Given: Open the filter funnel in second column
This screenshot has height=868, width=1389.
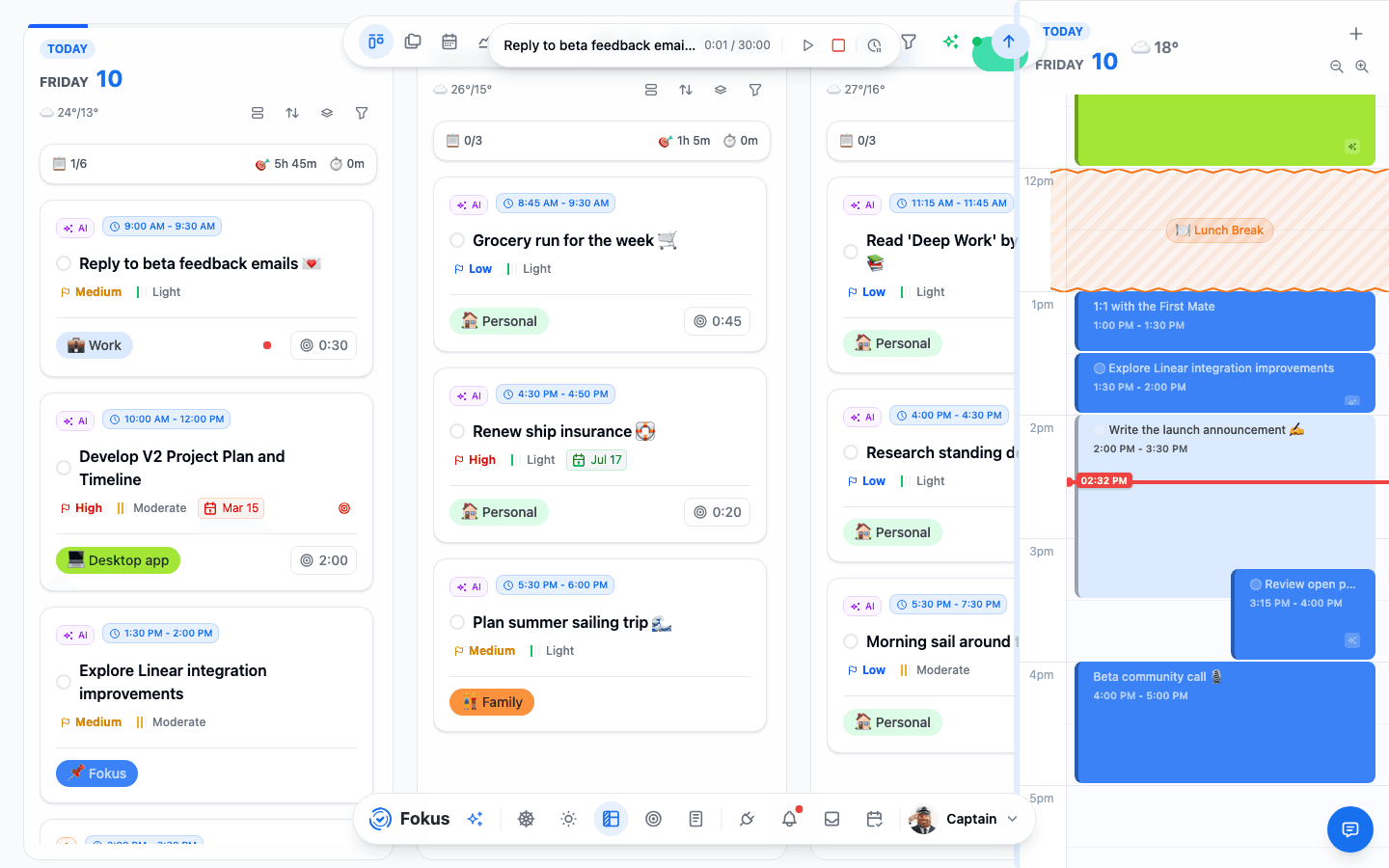Looking at the screenshot, I should point(755,90).
